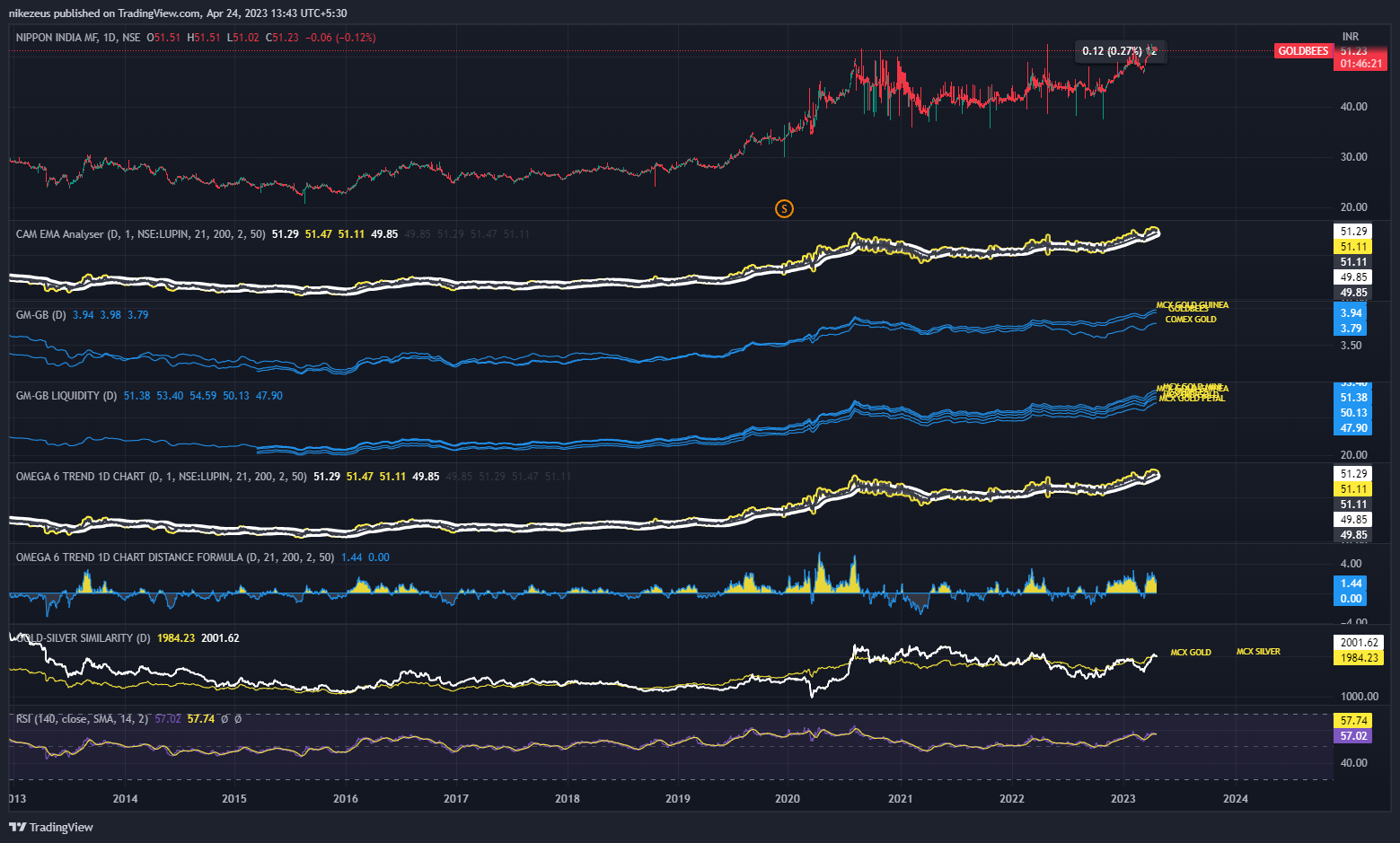The image size is (1400, 843).
Task: Click the 54.59 value in GM-GB LIQUIDITY legend
Action: (203, 396)
